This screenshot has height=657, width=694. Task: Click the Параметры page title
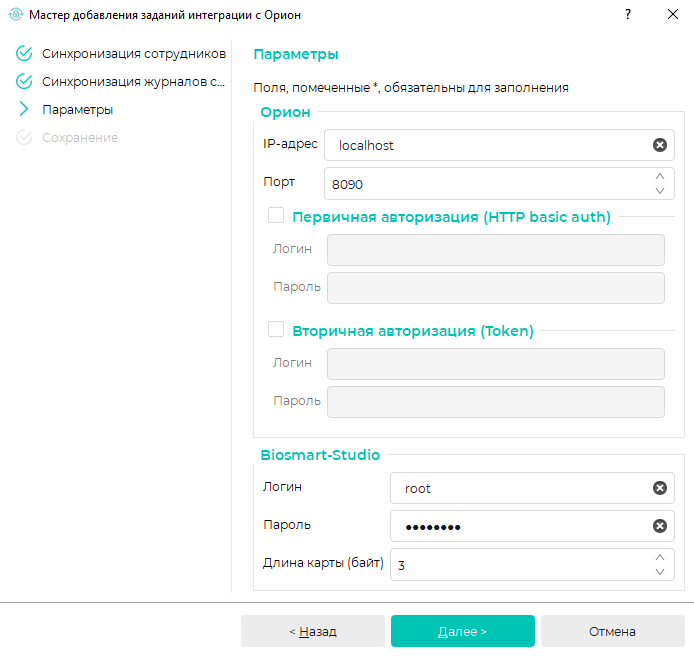tap(296, 54)
